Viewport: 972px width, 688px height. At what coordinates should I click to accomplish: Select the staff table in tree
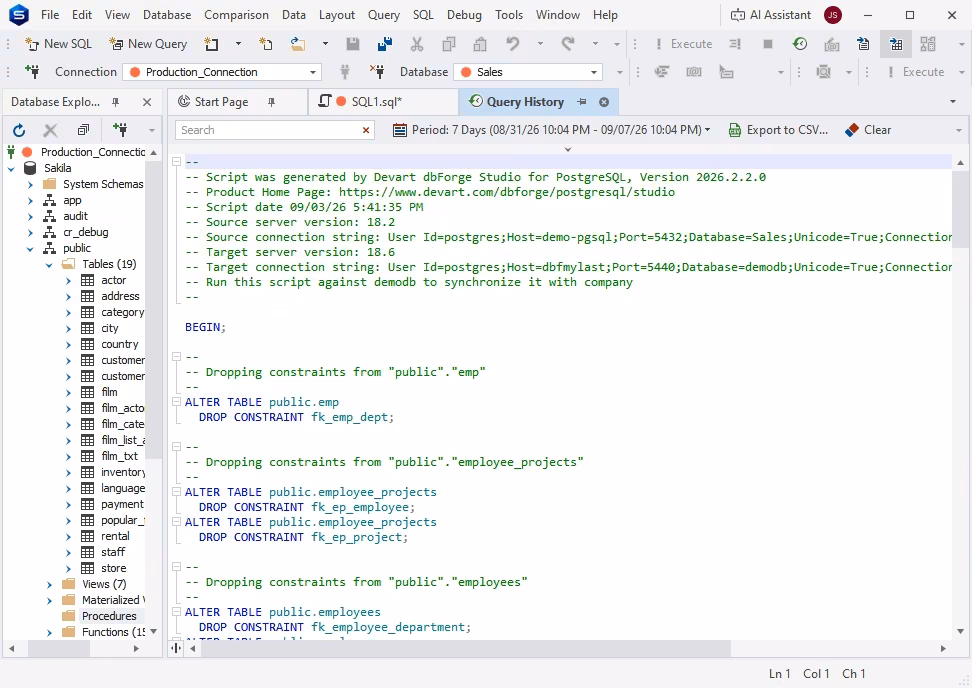tap(113, 552)
